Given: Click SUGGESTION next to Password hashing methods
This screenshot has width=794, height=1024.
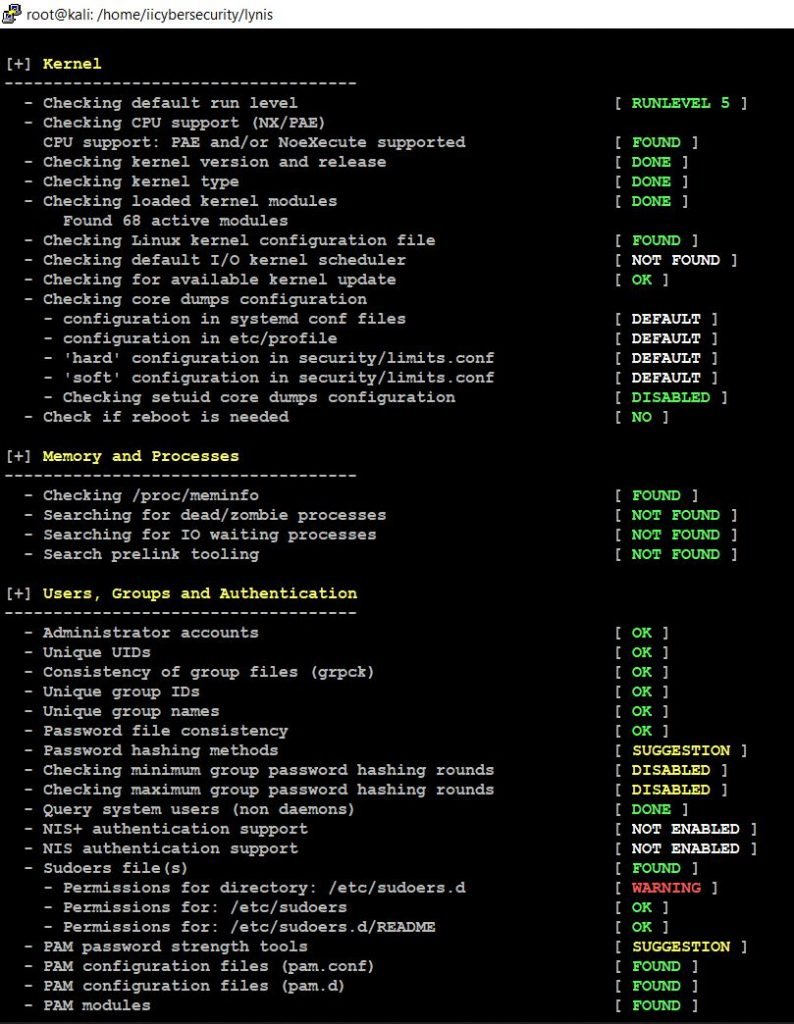Looking at the screenshot, I should coord(680,750).
